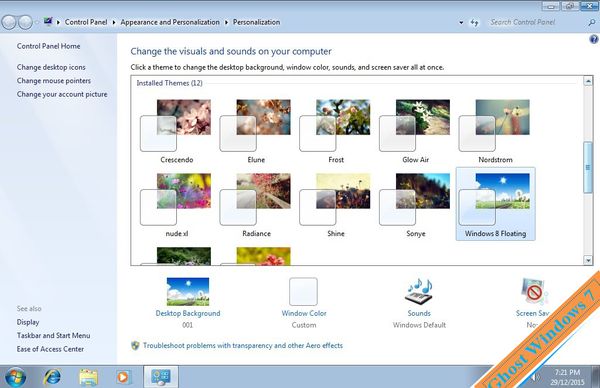Click the Installed Themes (12) heading
The width and height of the screenshot is (600, 388).
170,83
